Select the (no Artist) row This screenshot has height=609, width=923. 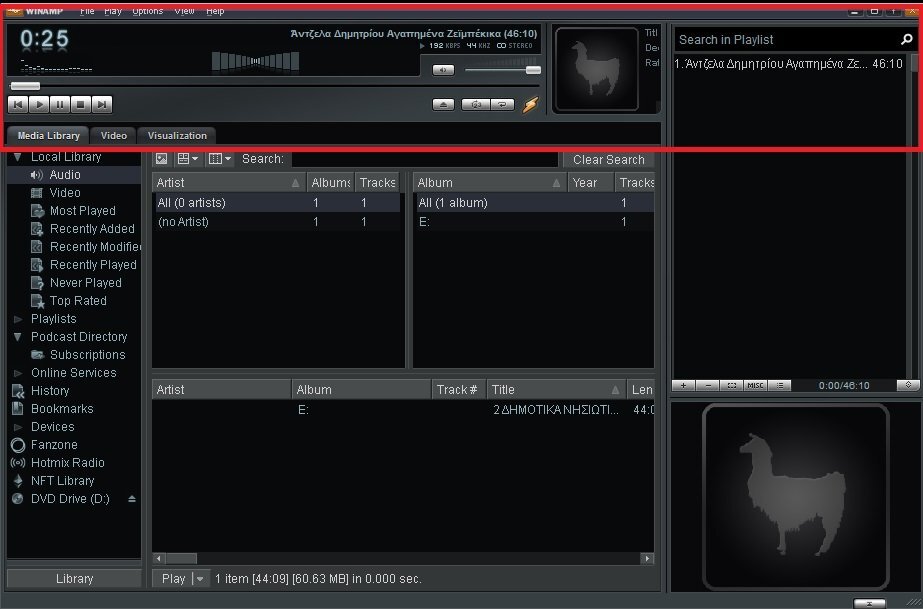pyautogui.click(x=277, y=222)
